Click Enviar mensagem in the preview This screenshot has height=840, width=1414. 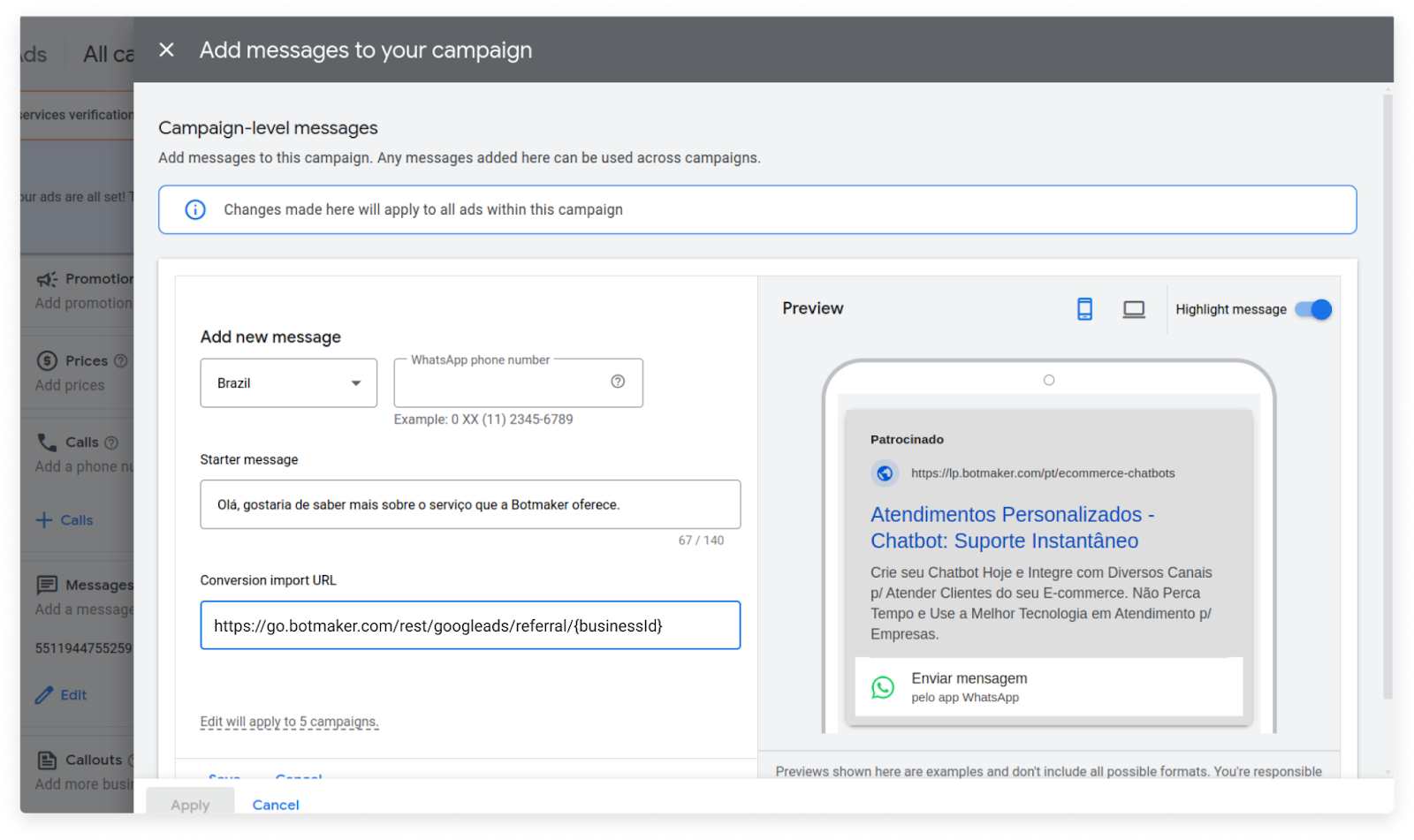pos(969,678)
